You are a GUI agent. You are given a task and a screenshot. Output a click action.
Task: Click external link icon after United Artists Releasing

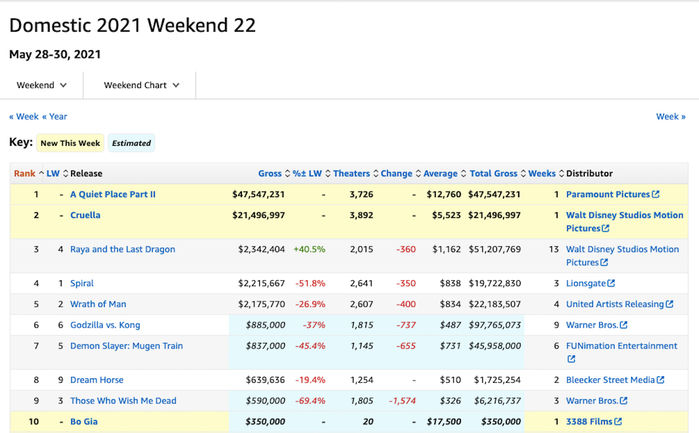click(x=670, y=304)
